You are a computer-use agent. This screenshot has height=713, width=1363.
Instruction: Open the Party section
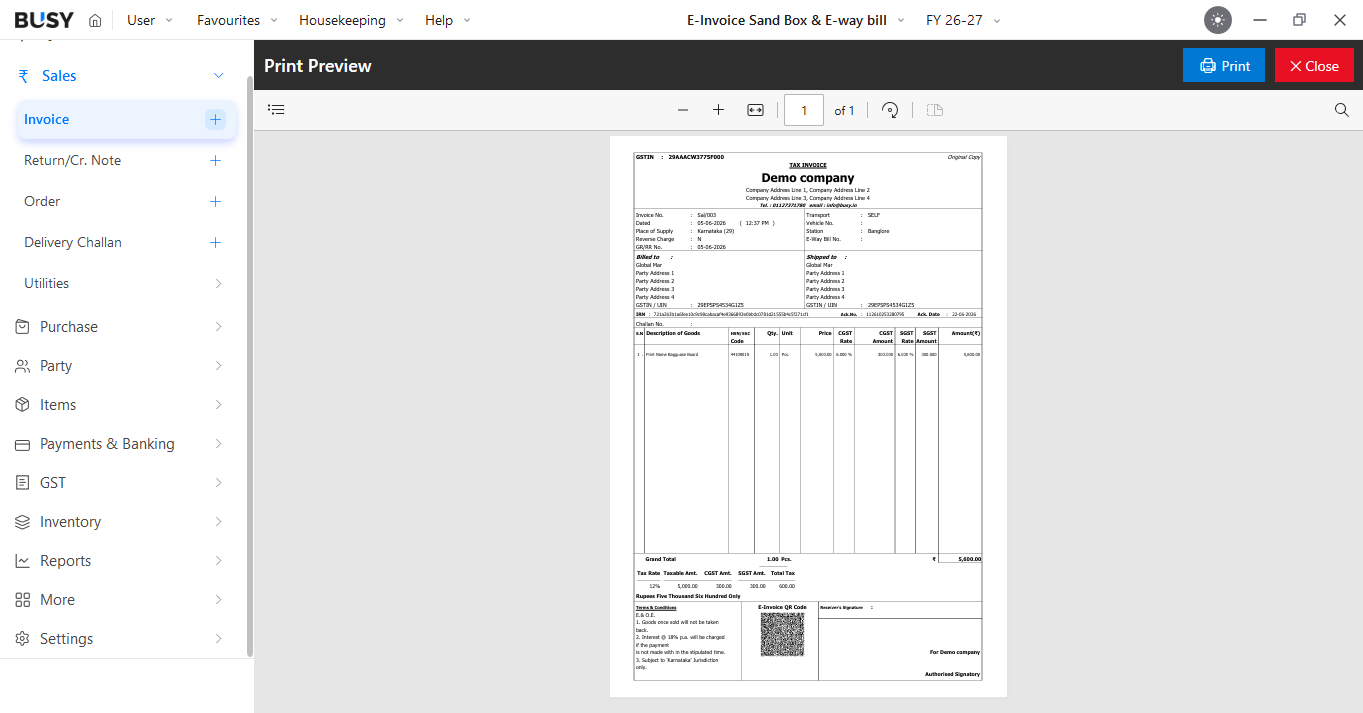point(56,366)
